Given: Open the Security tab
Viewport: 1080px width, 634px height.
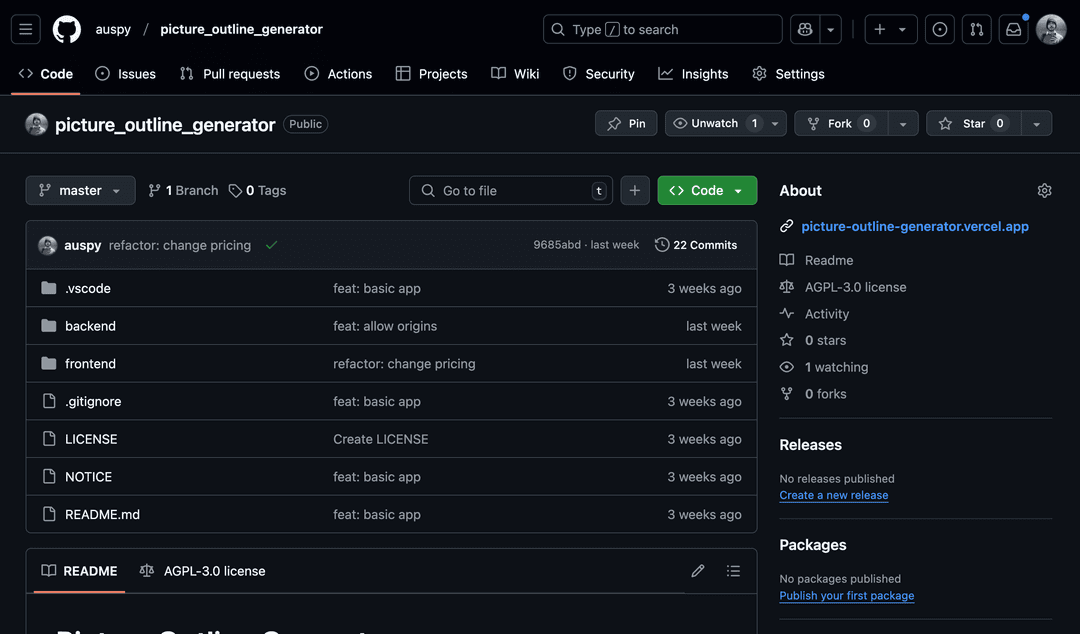Looking at the screenshot, I should 599,74.
